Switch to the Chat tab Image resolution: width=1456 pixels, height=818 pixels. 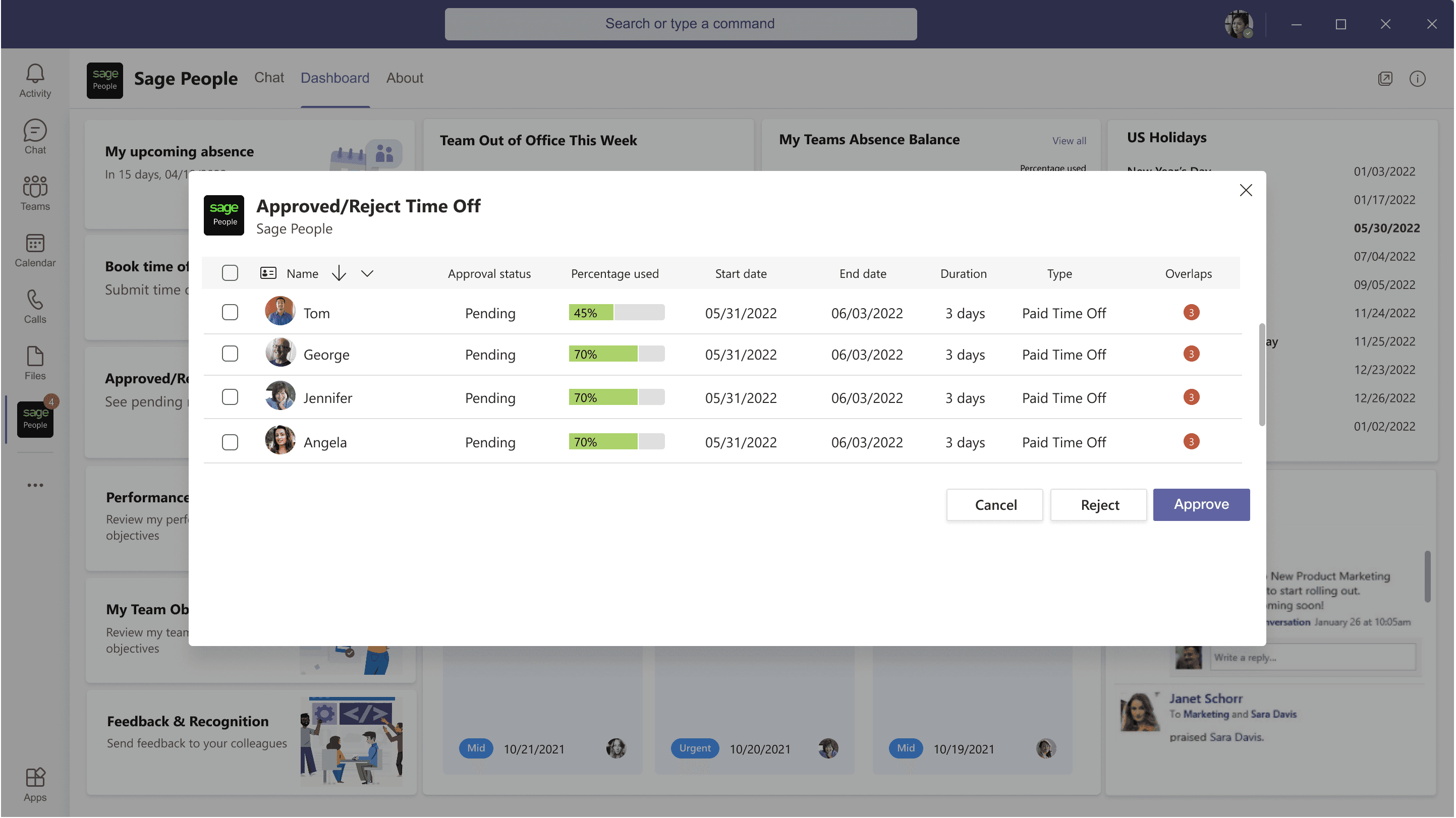point(269,78)
